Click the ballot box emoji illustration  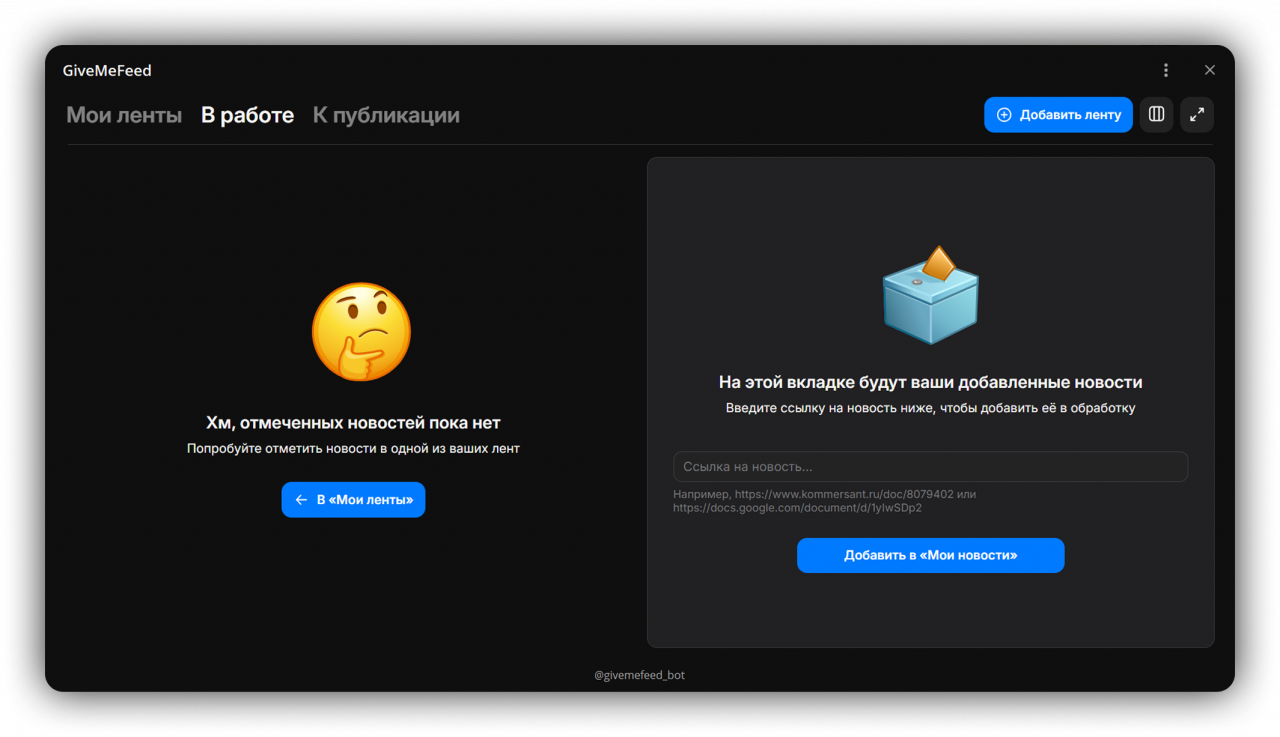click(x=930, y=295)
